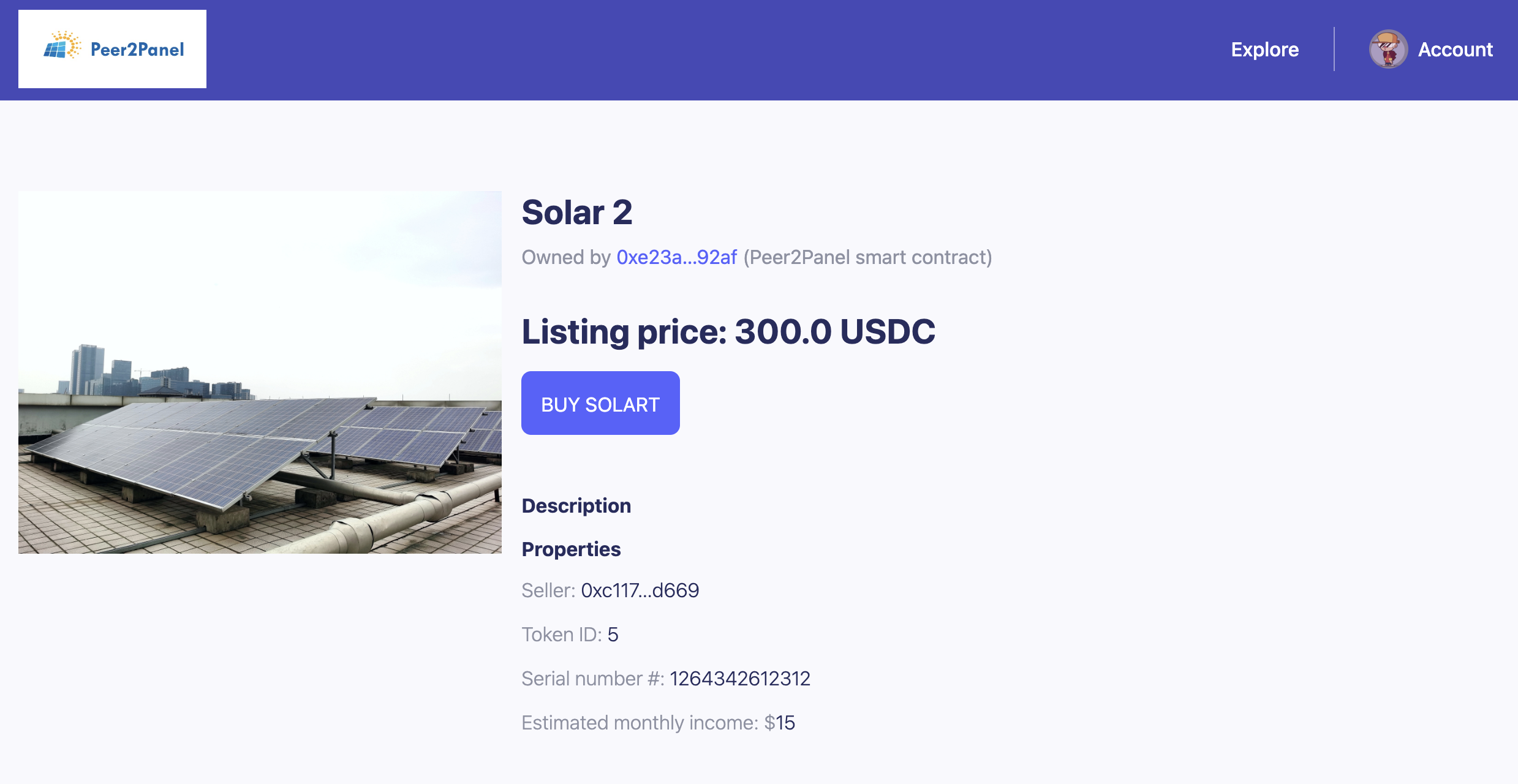This screenshot has height=784, width=1518.
Task: Click the "(Peer2Panel smart contract)" note
Action: (867, 257)
